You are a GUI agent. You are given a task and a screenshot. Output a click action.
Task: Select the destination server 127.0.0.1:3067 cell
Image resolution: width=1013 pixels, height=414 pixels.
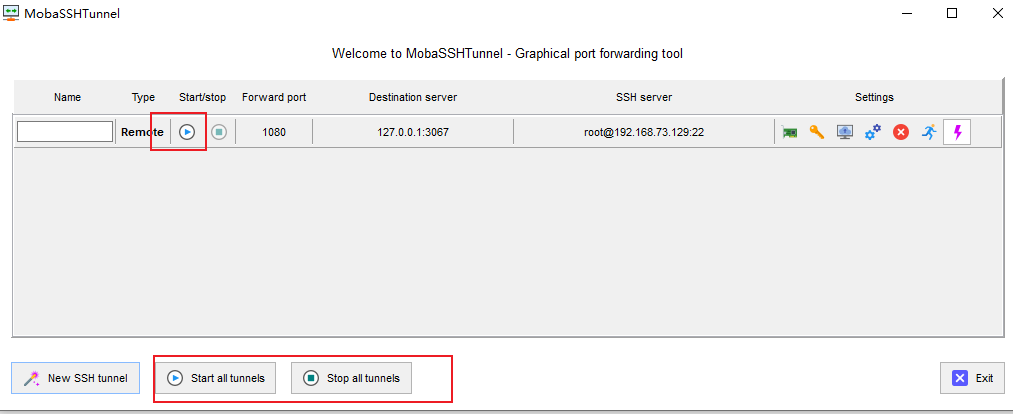click(x=413, y=132)
